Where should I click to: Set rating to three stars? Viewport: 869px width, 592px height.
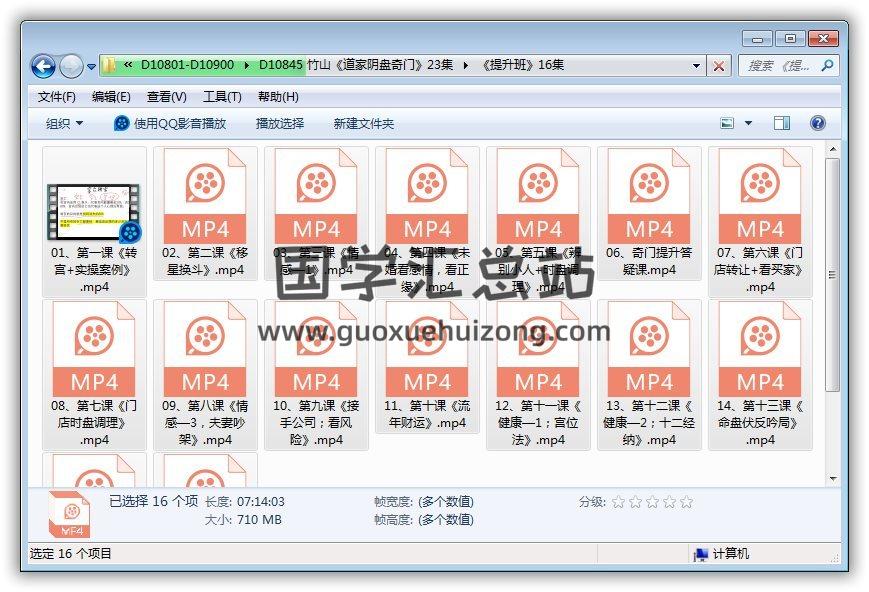click(x=653, y=502)
